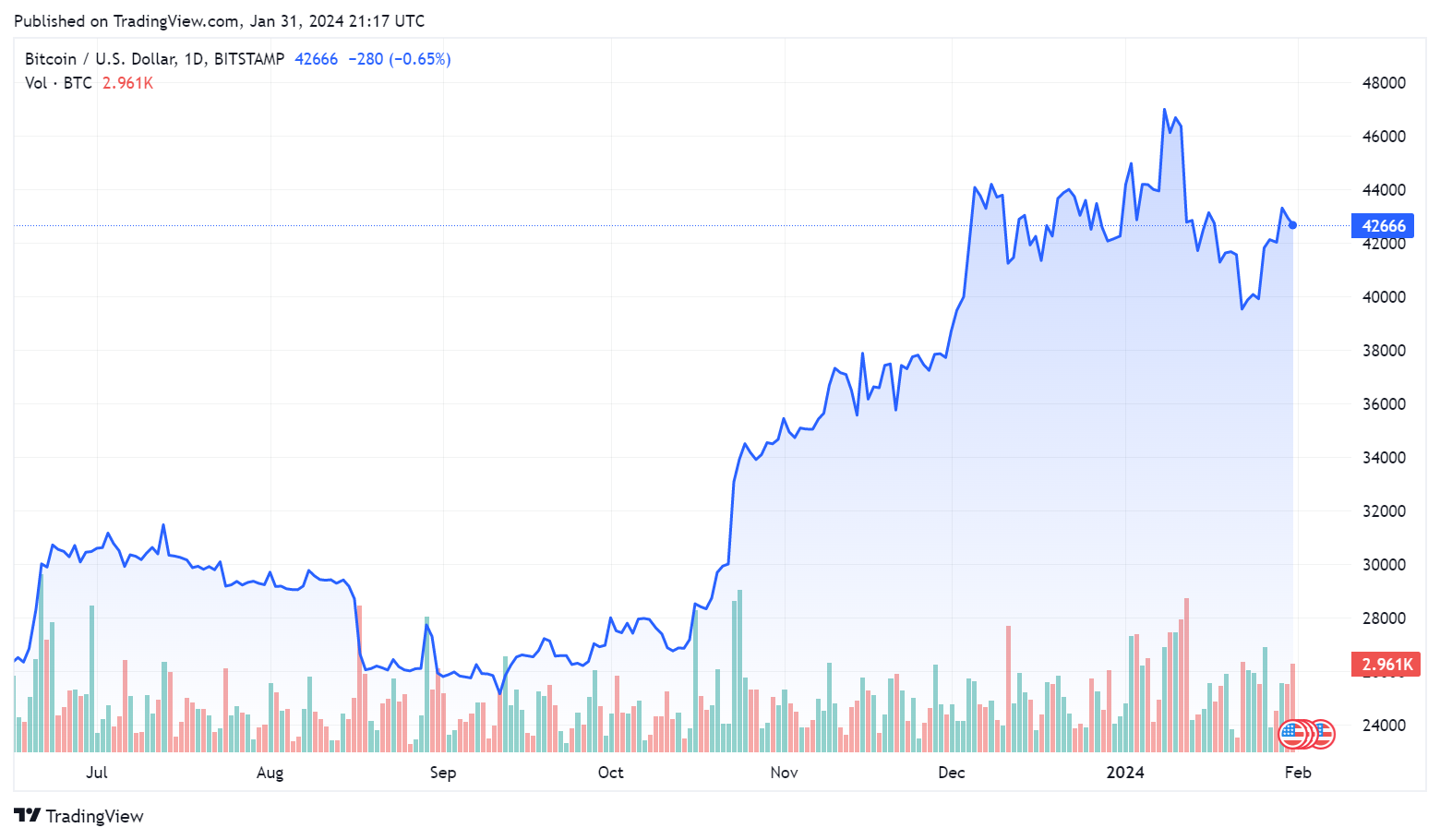
Task: Click the 36000 price axis label
Action: (1384, 404)
